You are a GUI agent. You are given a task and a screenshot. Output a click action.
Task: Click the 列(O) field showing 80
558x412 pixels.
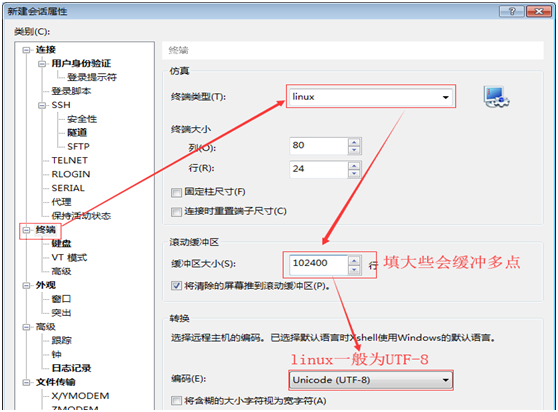click(319, 146)
